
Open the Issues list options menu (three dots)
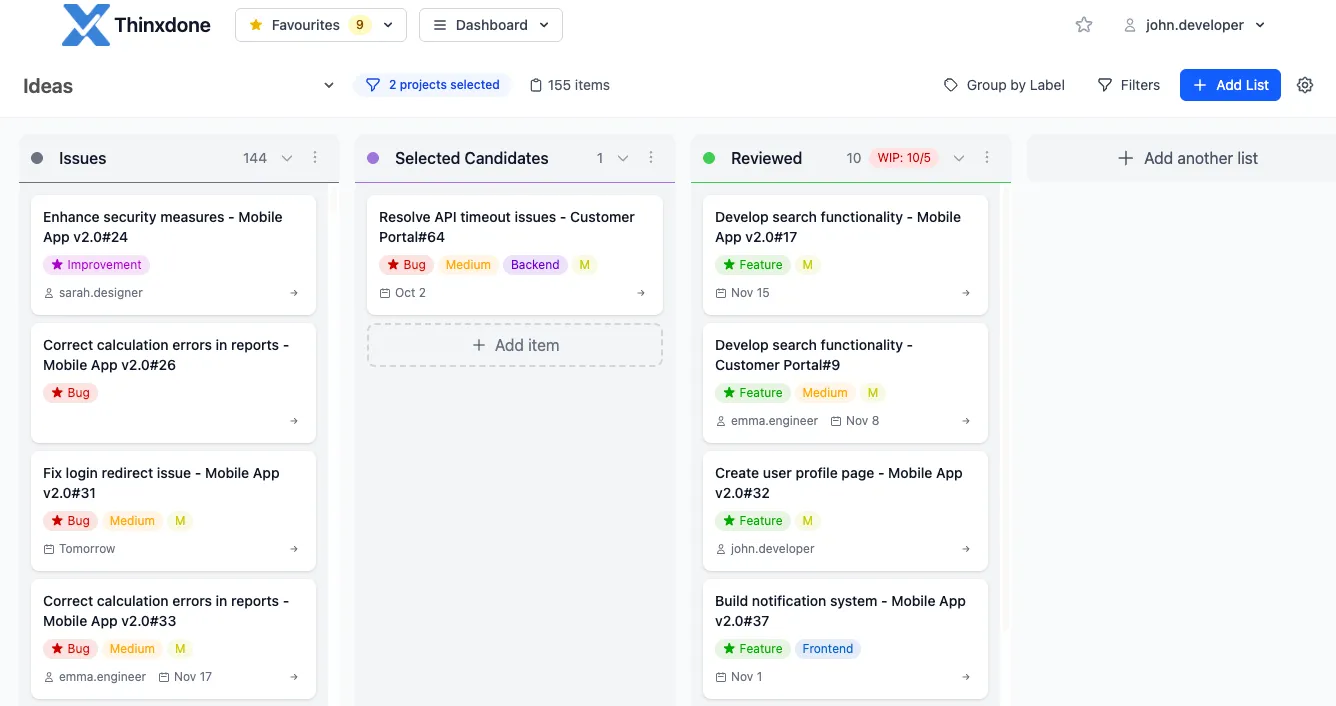(315, 158)
